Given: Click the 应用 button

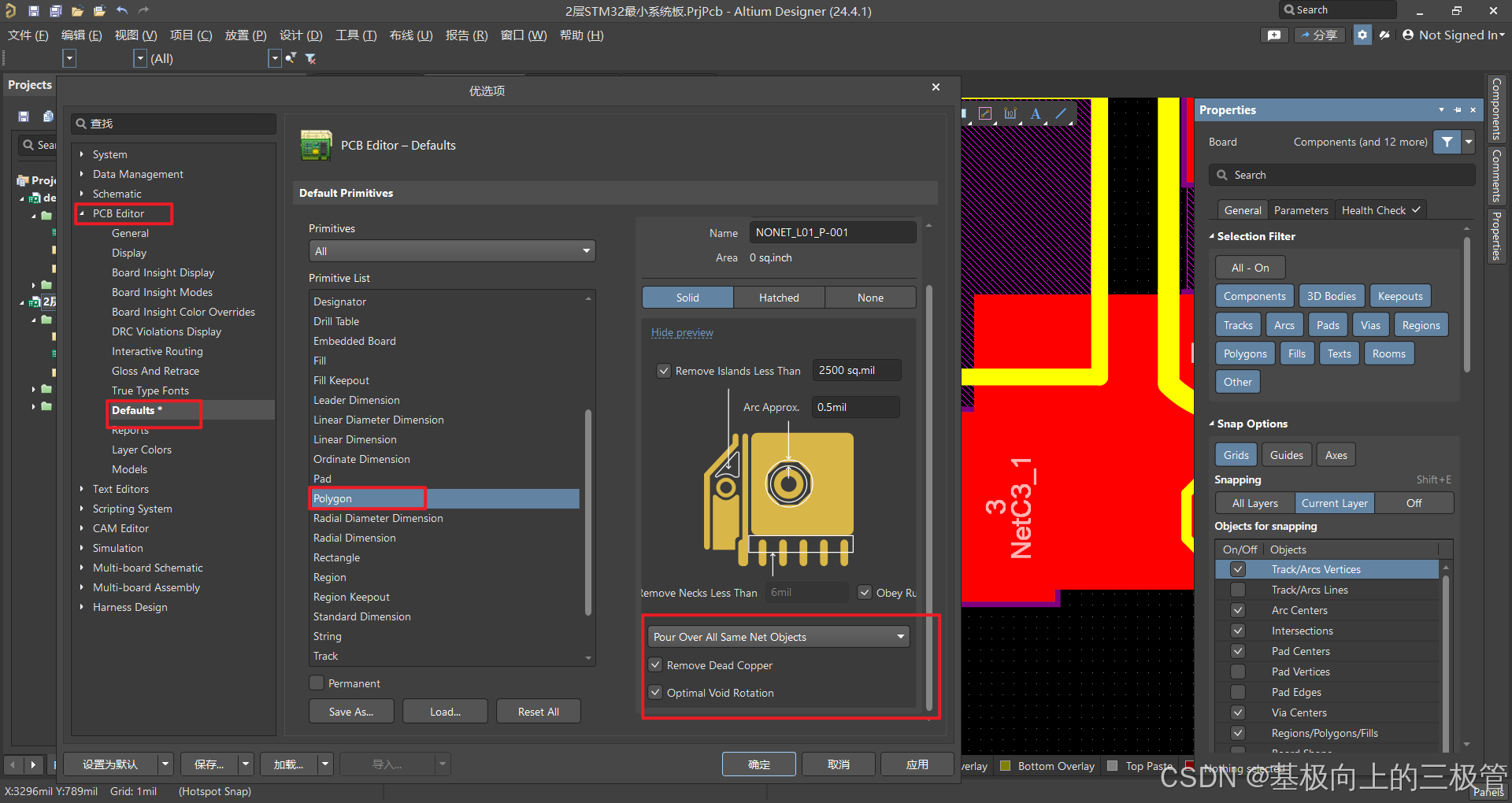Looking at the screenshot, I should [x=917, y=764].
